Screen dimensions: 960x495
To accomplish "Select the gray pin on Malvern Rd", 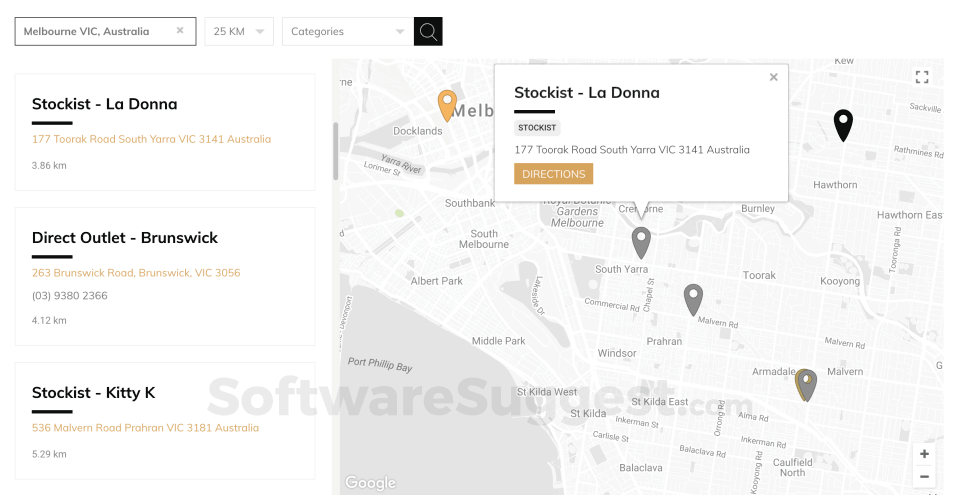I will pos(693,300).
